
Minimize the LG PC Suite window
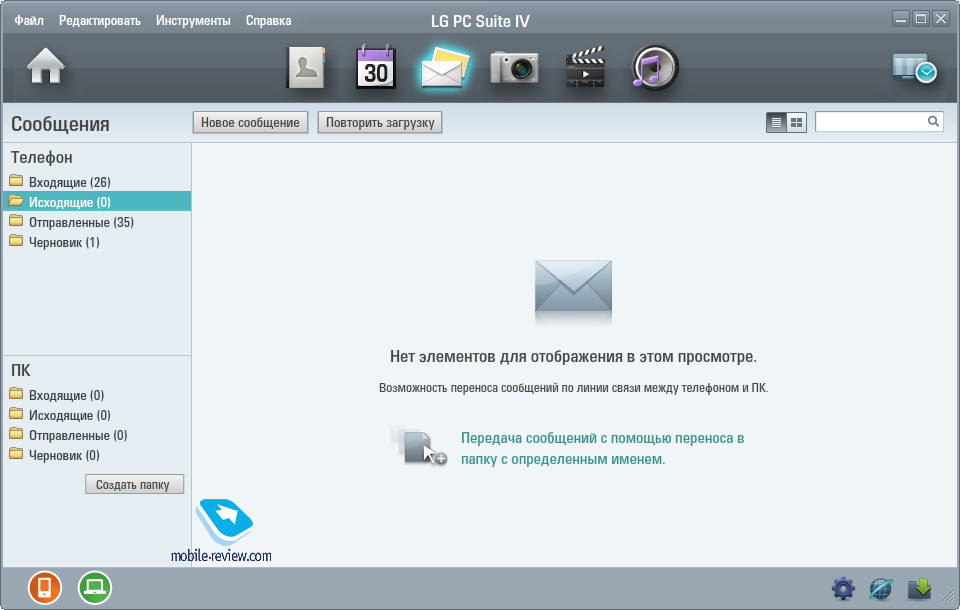[901, 19]
